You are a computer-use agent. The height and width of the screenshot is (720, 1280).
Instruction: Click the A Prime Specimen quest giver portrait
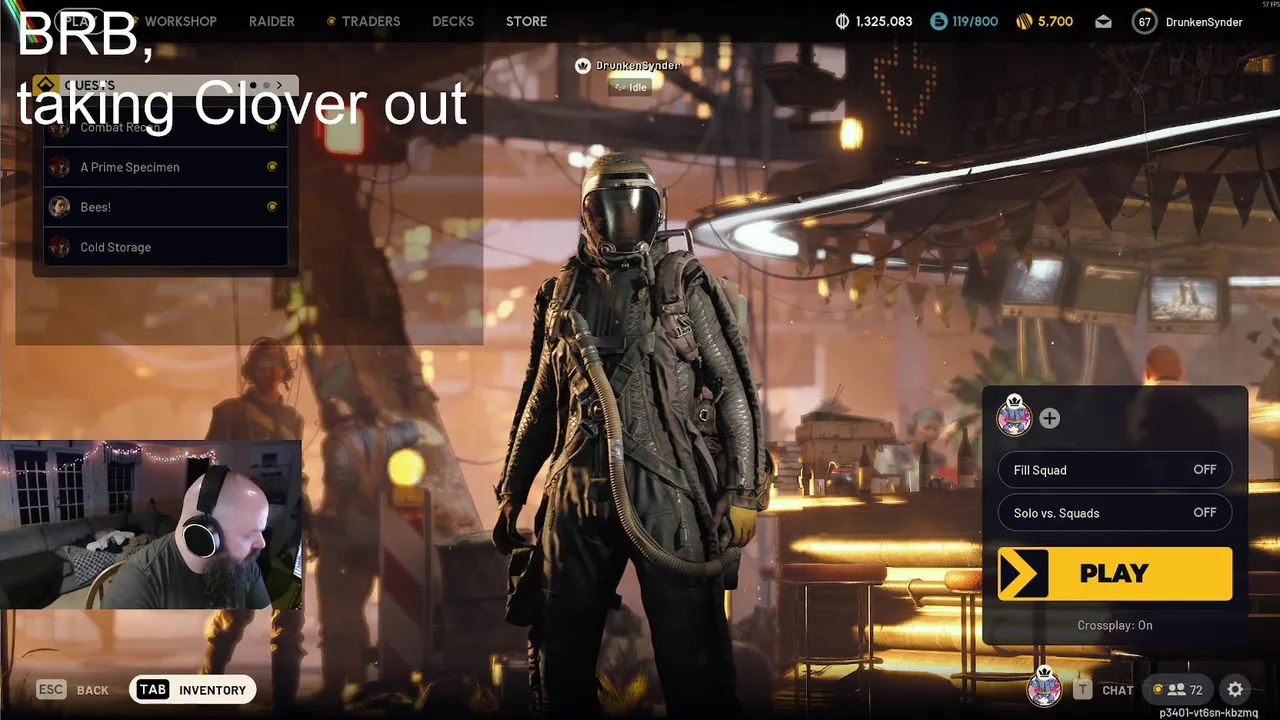pyautogui.click(x=60, y=167)
